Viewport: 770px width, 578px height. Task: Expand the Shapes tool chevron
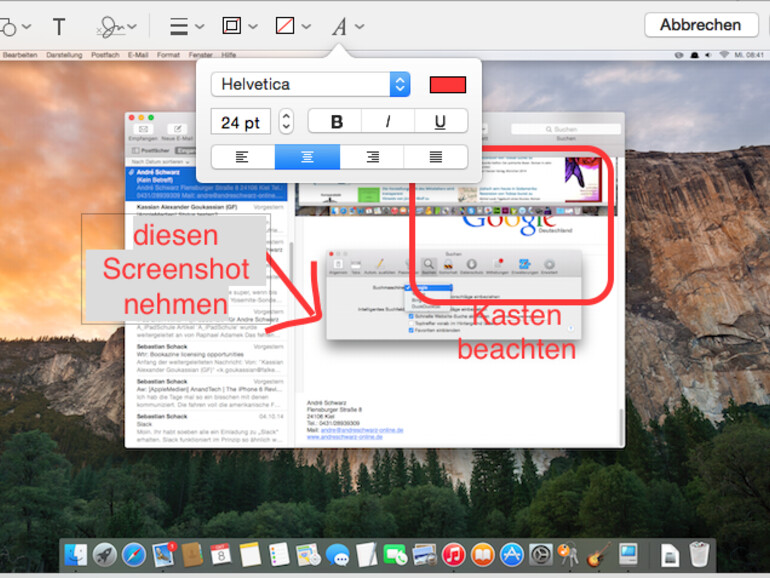[x=27, y=27]
